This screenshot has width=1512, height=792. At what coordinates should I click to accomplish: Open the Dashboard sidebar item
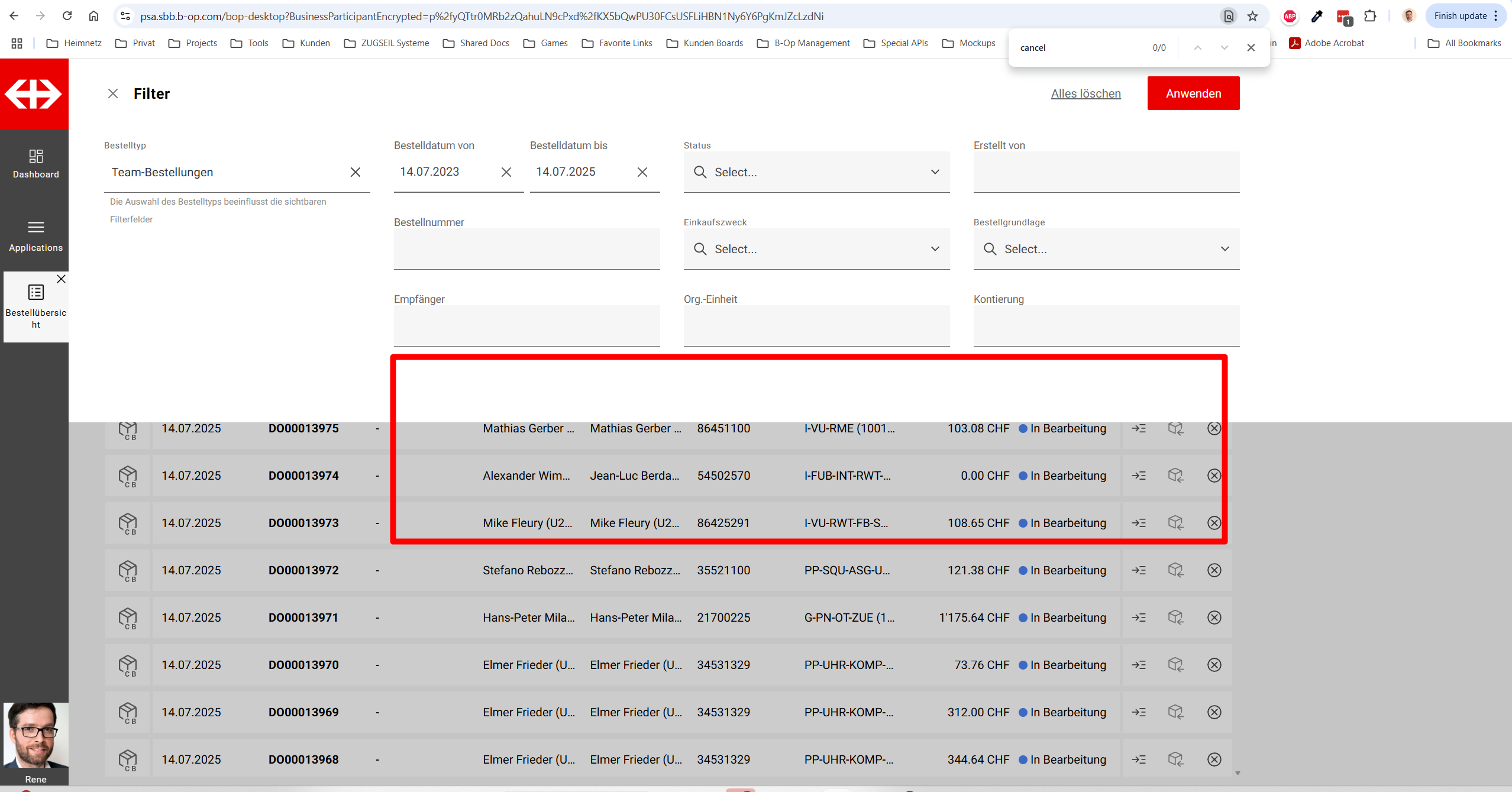[35, 164]
